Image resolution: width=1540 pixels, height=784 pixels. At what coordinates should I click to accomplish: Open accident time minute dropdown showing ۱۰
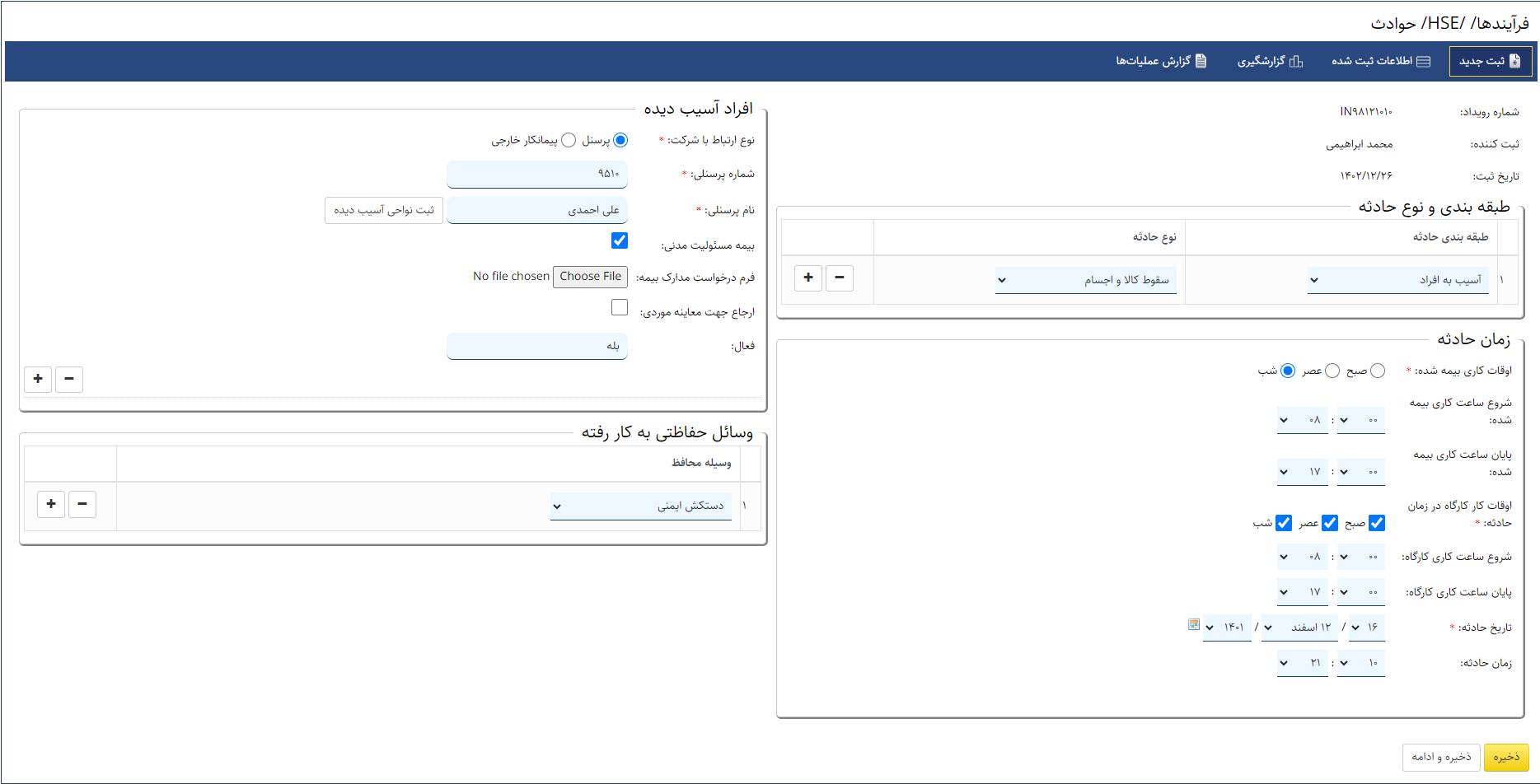point(1361,663)
